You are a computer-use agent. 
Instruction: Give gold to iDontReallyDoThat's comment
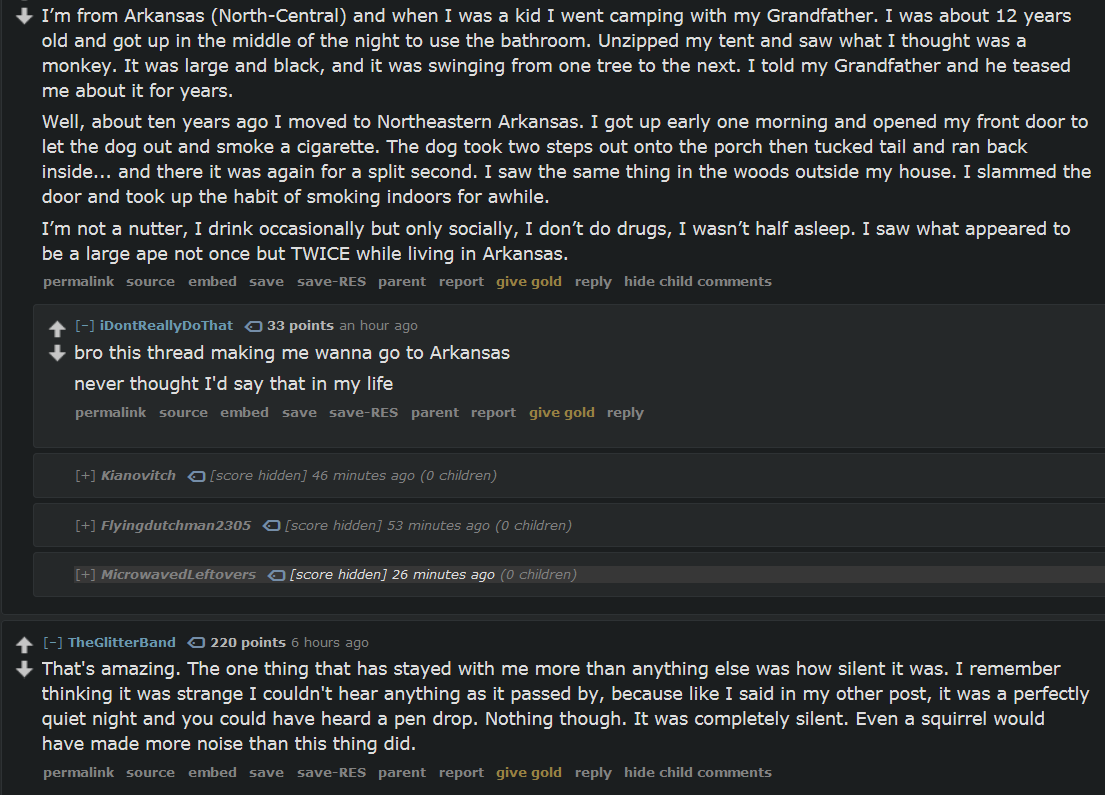tap(561, 413)
